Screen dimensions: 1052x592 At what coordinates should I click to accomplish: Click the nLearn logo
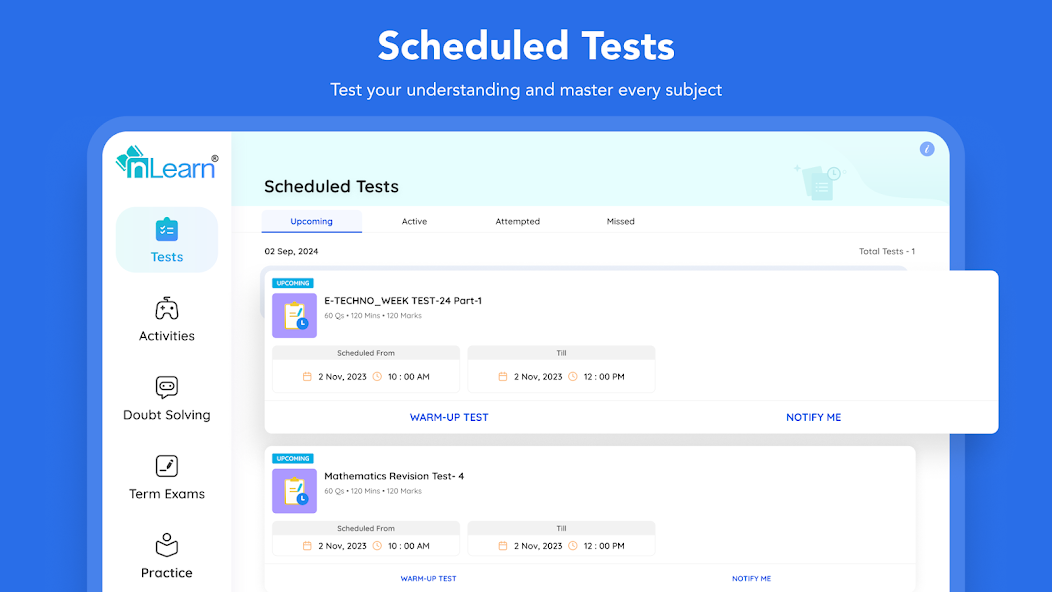[x=167, y=164]
